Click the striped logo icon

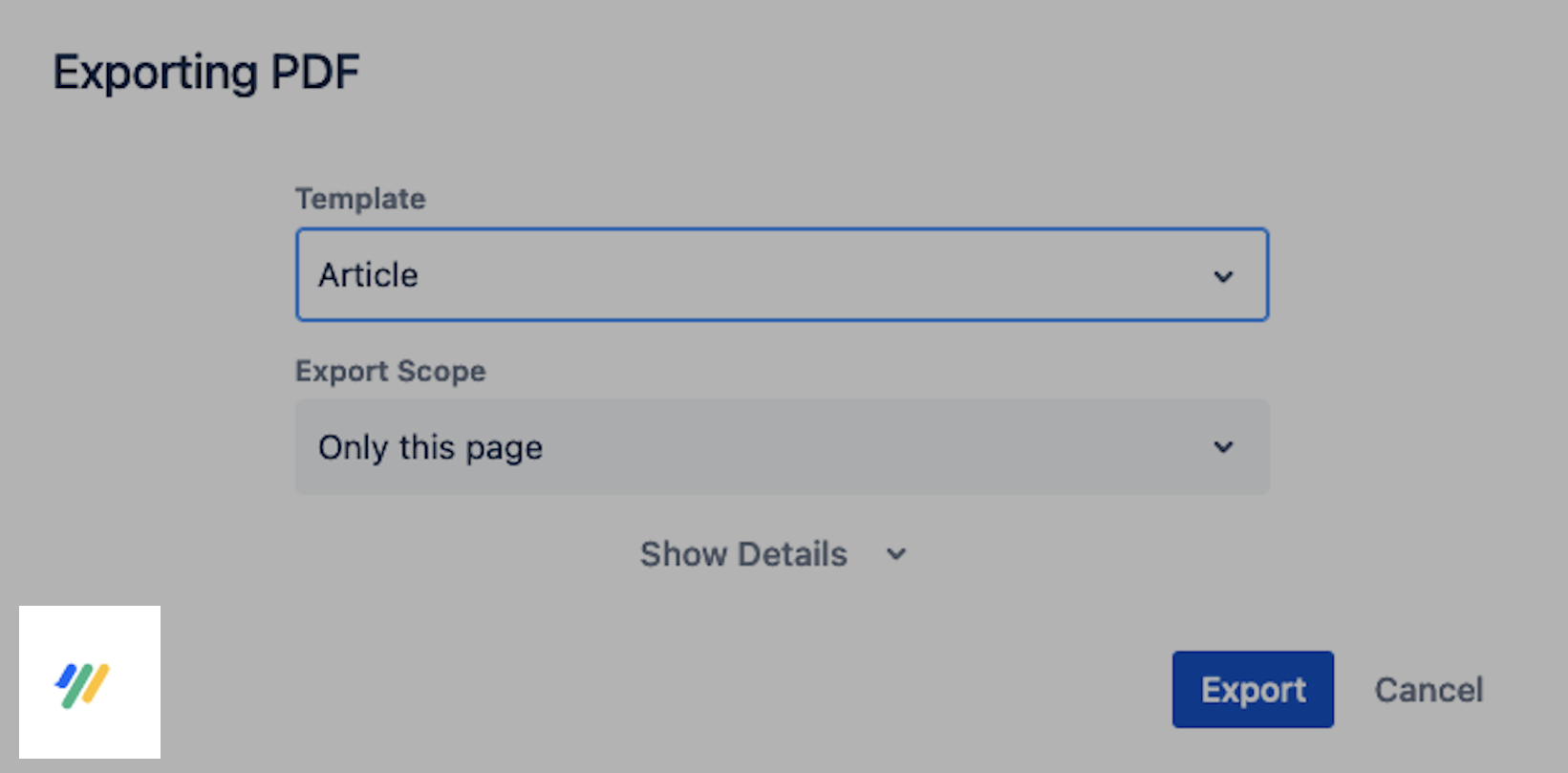point(82,685)
